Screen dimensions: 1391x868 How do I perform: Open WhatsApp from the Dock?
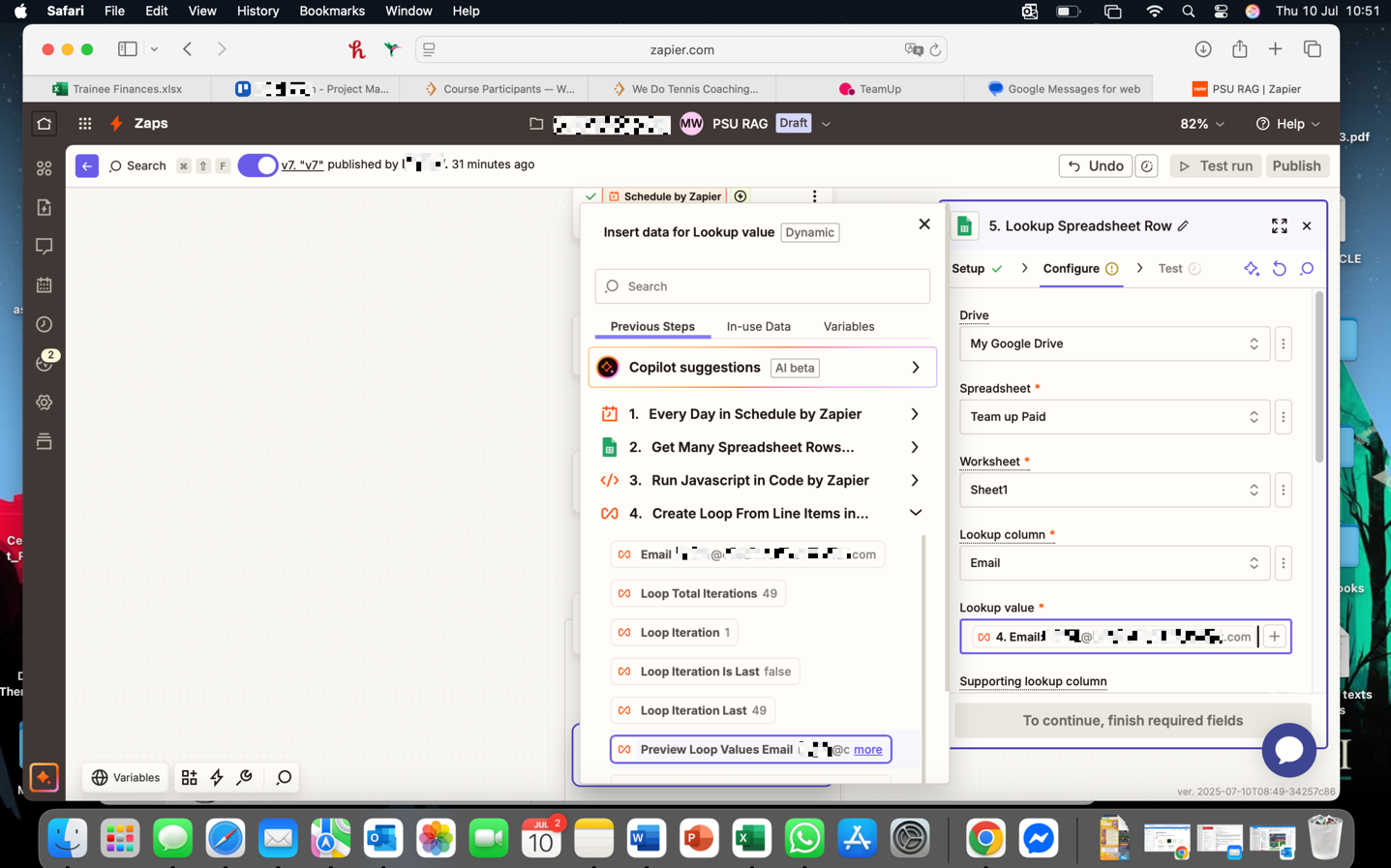point(804,838)
